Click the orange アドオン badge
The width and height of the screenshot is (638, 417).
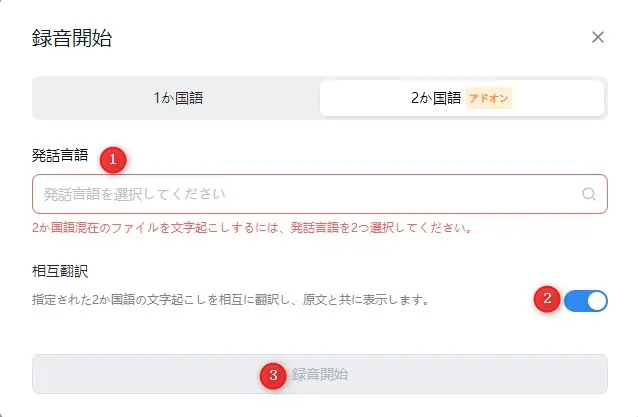point(489,98)
